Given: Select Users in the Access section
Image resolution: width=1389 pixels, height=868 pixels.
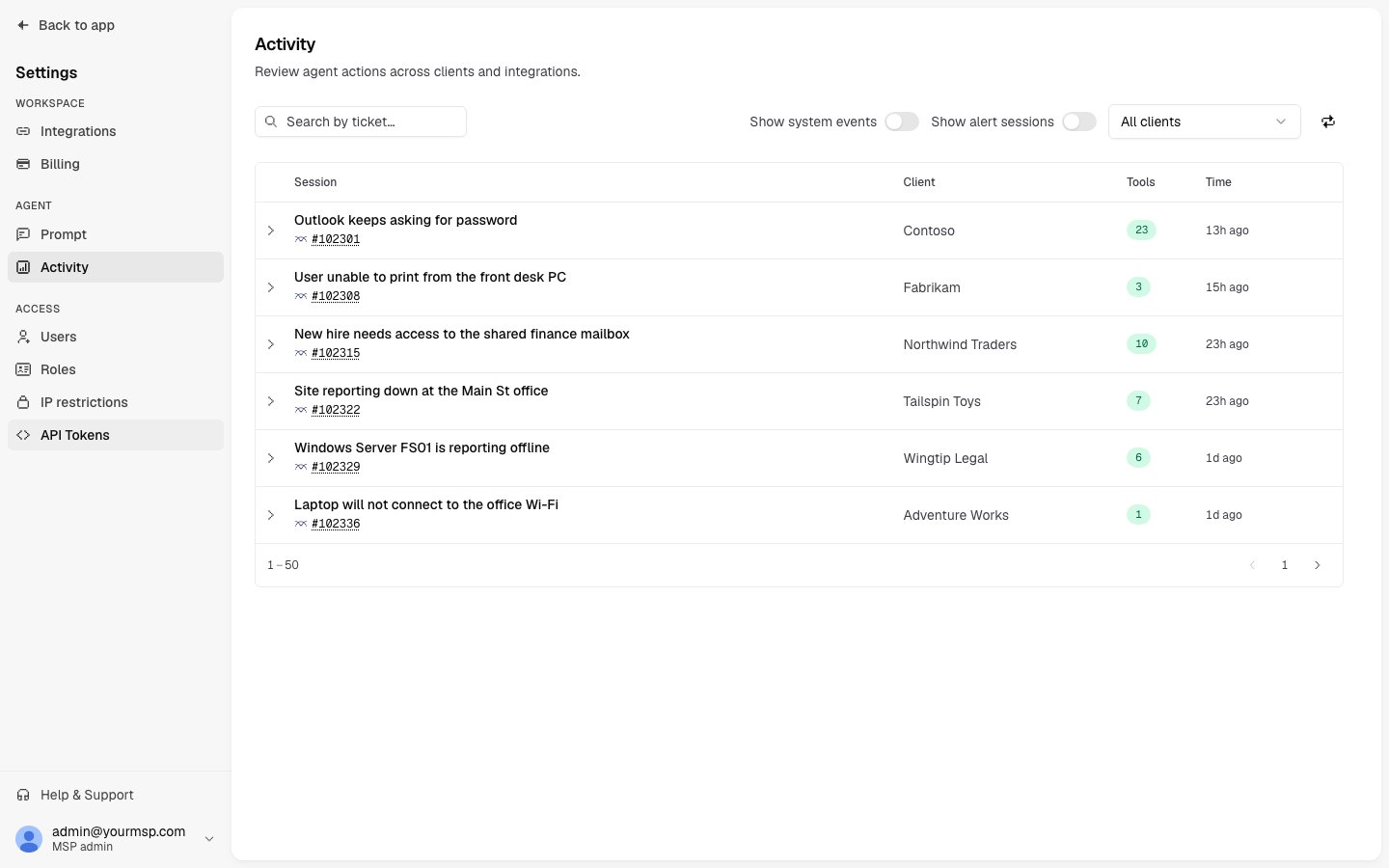Looking at the screenshot, I should pyautogui.click(x=116, y=337).
